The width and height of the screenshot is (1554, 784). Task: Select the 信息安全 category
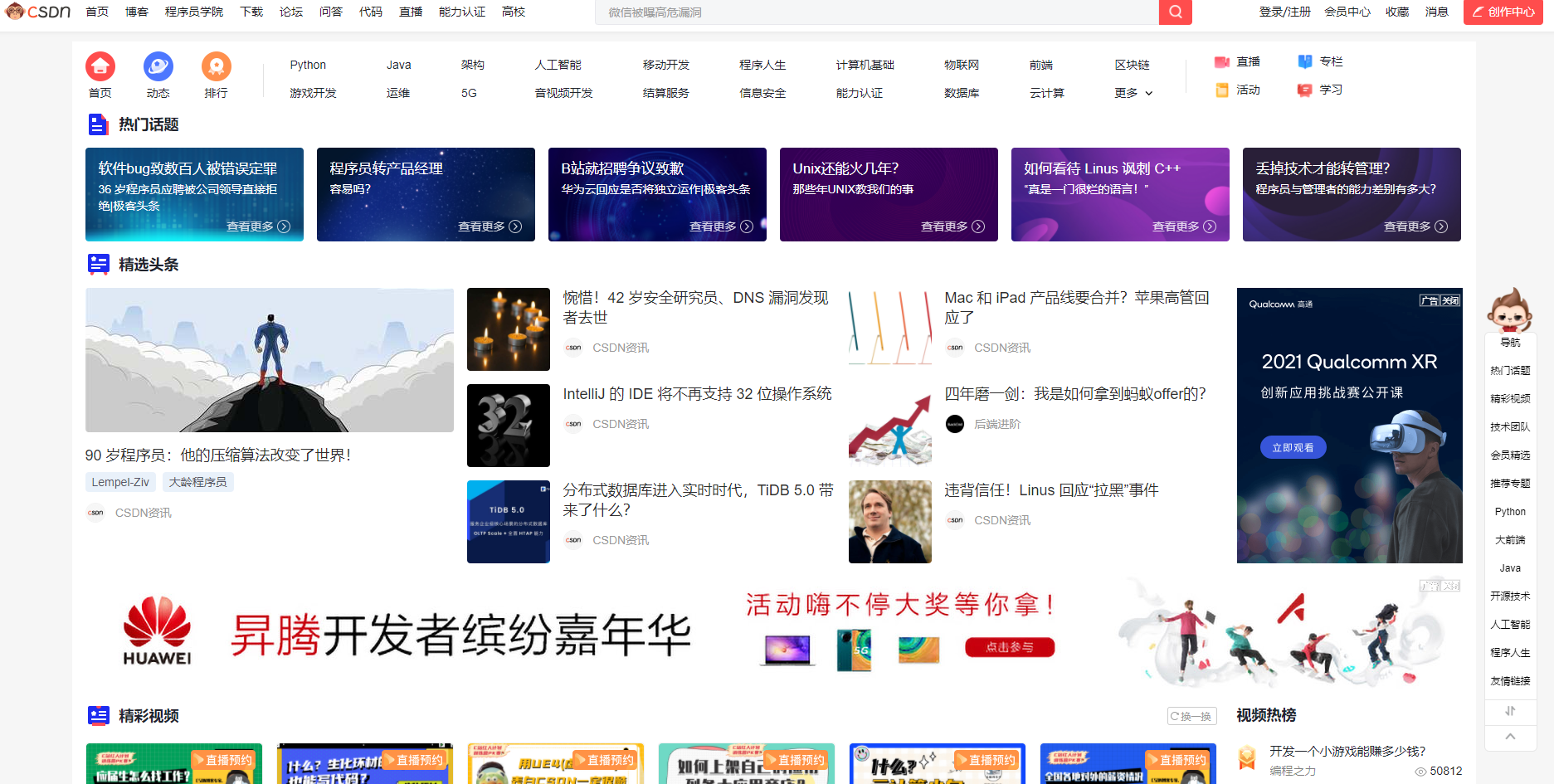(762, 93)
